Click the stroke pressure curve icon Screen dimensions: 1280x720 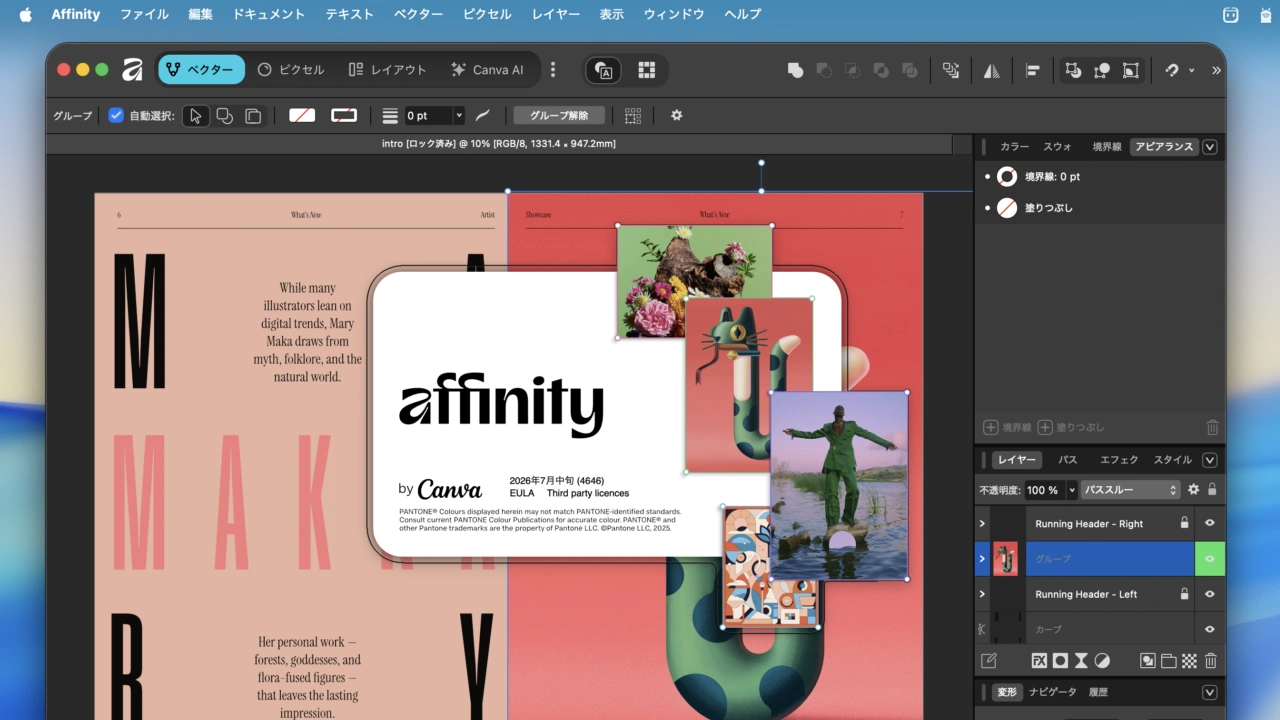[482, 116]
